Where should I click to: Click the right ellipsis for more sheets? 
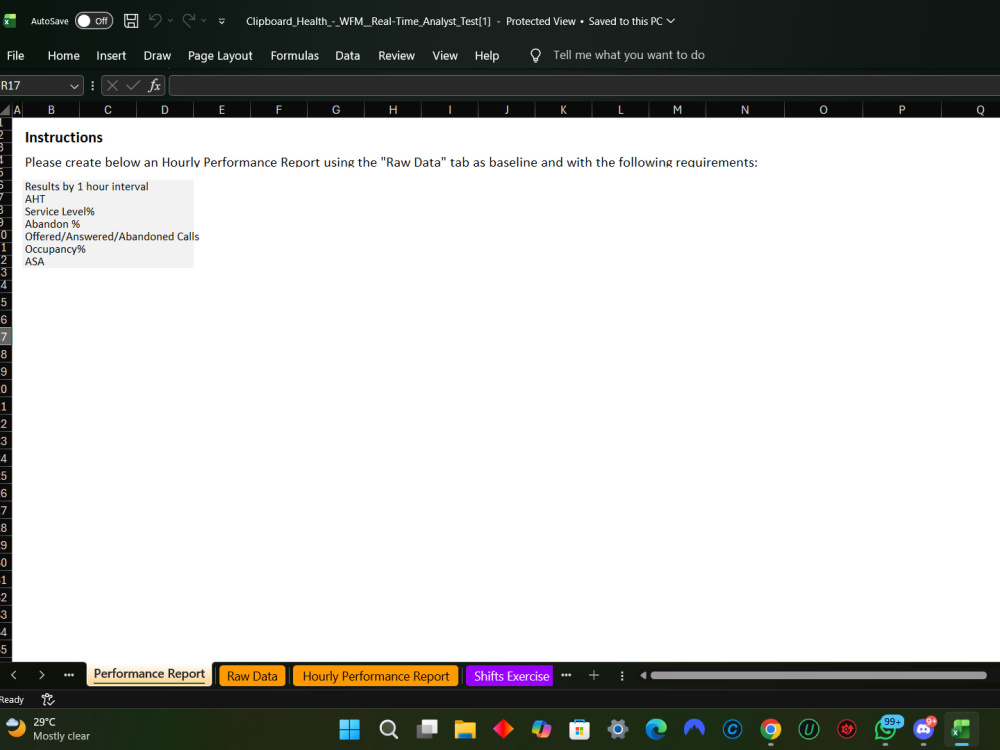point(566,675)
